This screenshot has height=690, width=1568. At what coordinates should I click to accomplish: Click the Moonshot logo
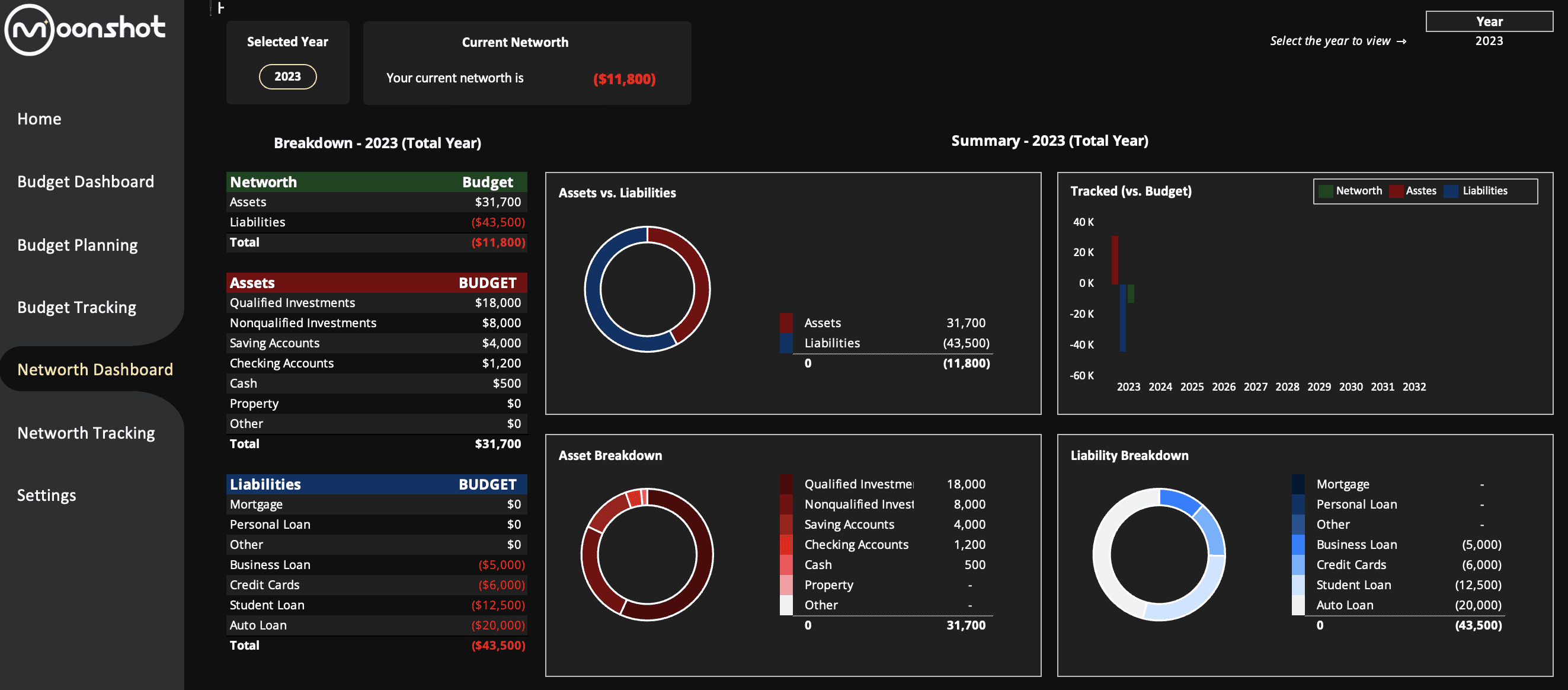(x=85, y=29)
